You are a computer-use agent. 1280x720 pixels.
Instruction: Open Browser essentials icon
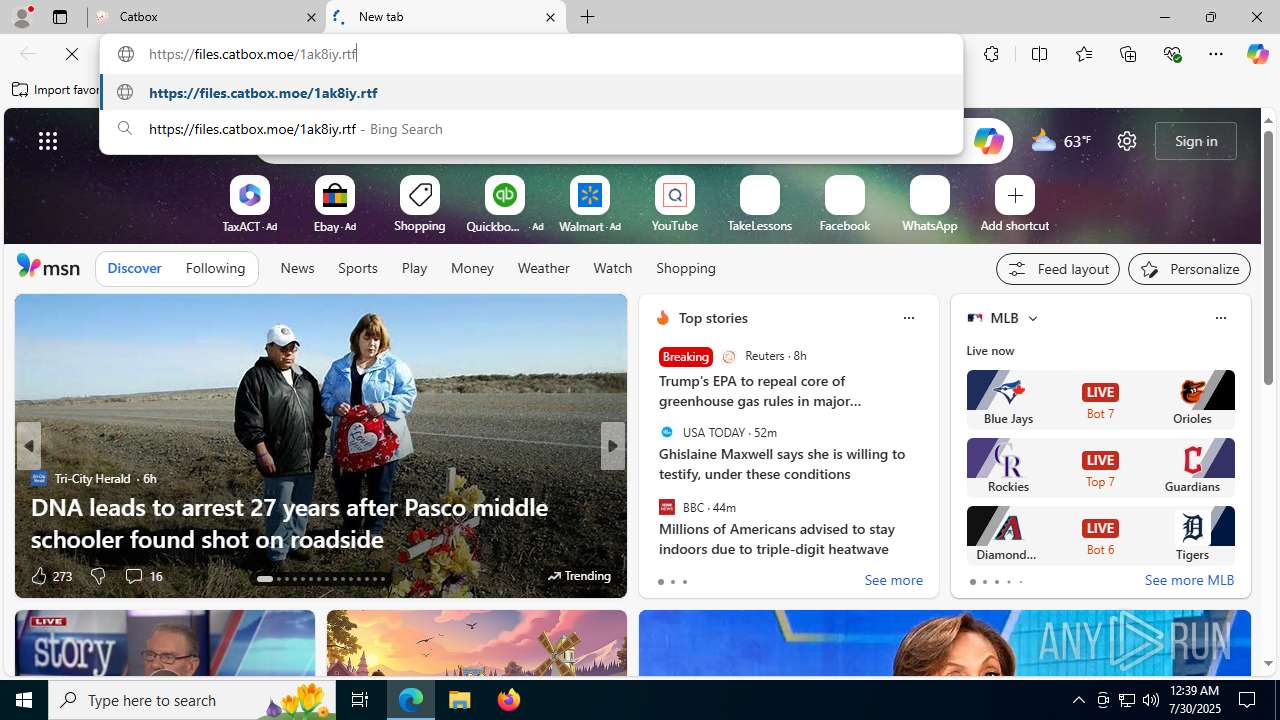coord(1172,54)
